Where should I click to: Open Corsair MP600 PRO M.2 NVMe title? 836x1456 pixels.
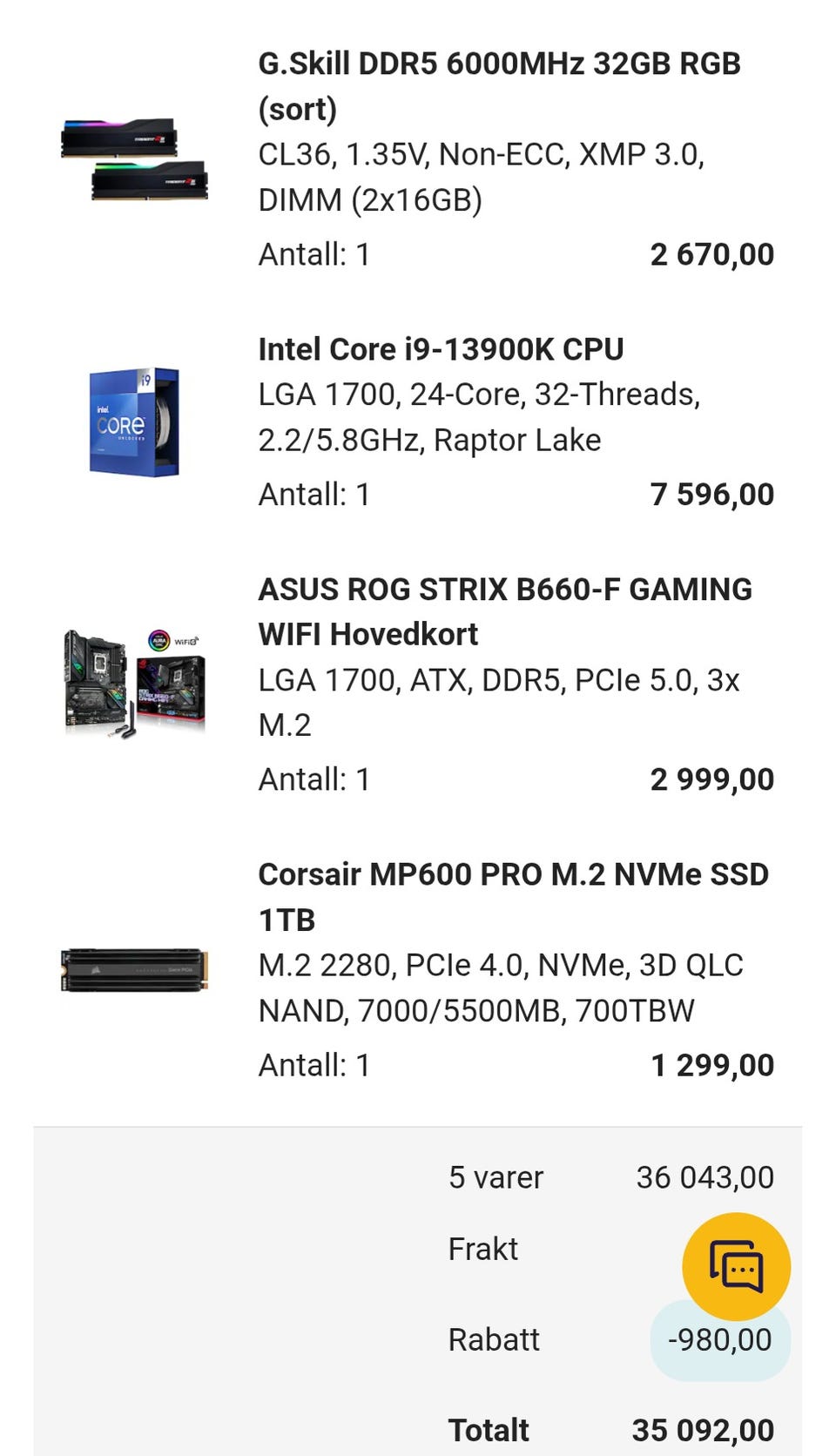pyautogui.click(x=513, y=897)
